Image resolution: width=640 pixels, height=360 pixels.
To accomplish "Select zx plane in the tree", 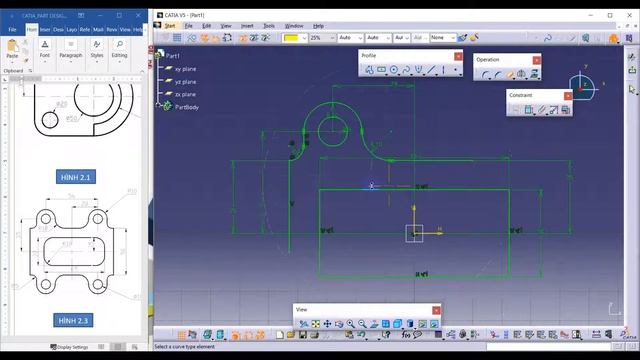I will click(185, 94).
